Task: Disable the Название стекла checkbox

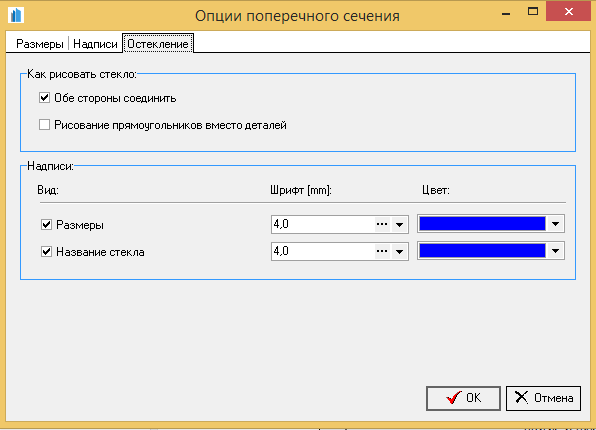Action: click(x=46, y=252)
